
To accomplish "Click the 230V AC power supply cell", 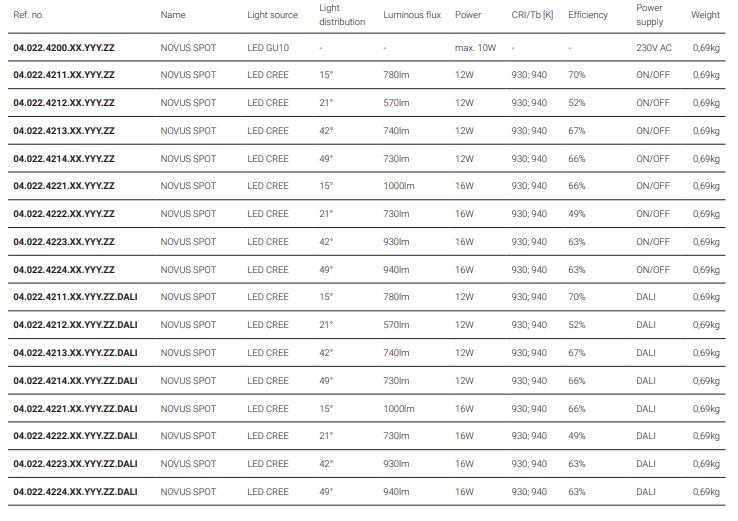I will point(654,48).
